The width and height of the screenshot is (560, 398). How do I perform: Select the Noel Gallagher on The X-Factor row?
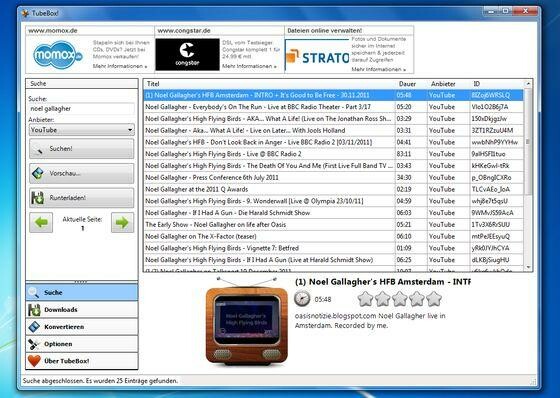tap(333, 237)
